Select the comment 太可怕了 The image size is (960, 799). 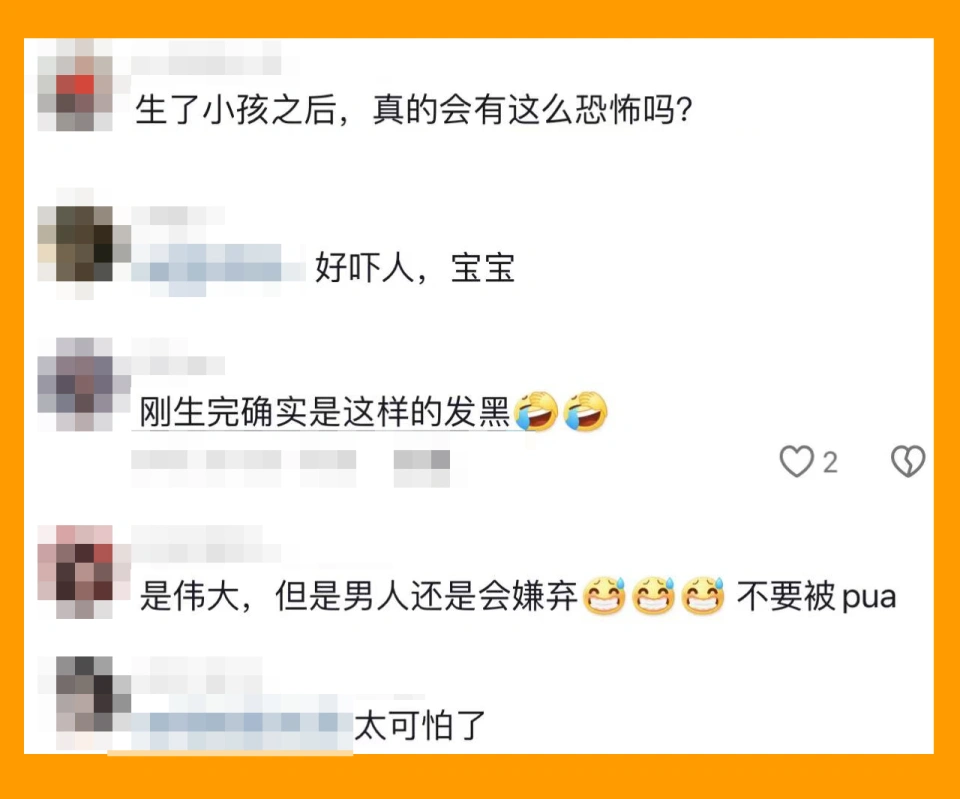(x=421, y=726)
